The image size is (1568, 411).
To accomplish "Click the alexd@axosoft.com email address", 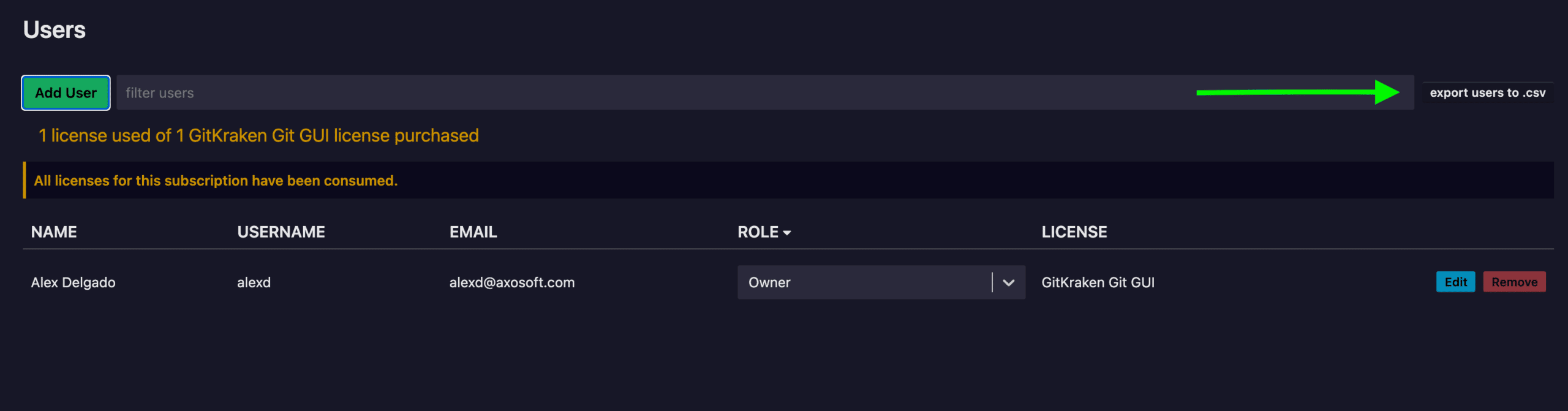I will [511, 282].
